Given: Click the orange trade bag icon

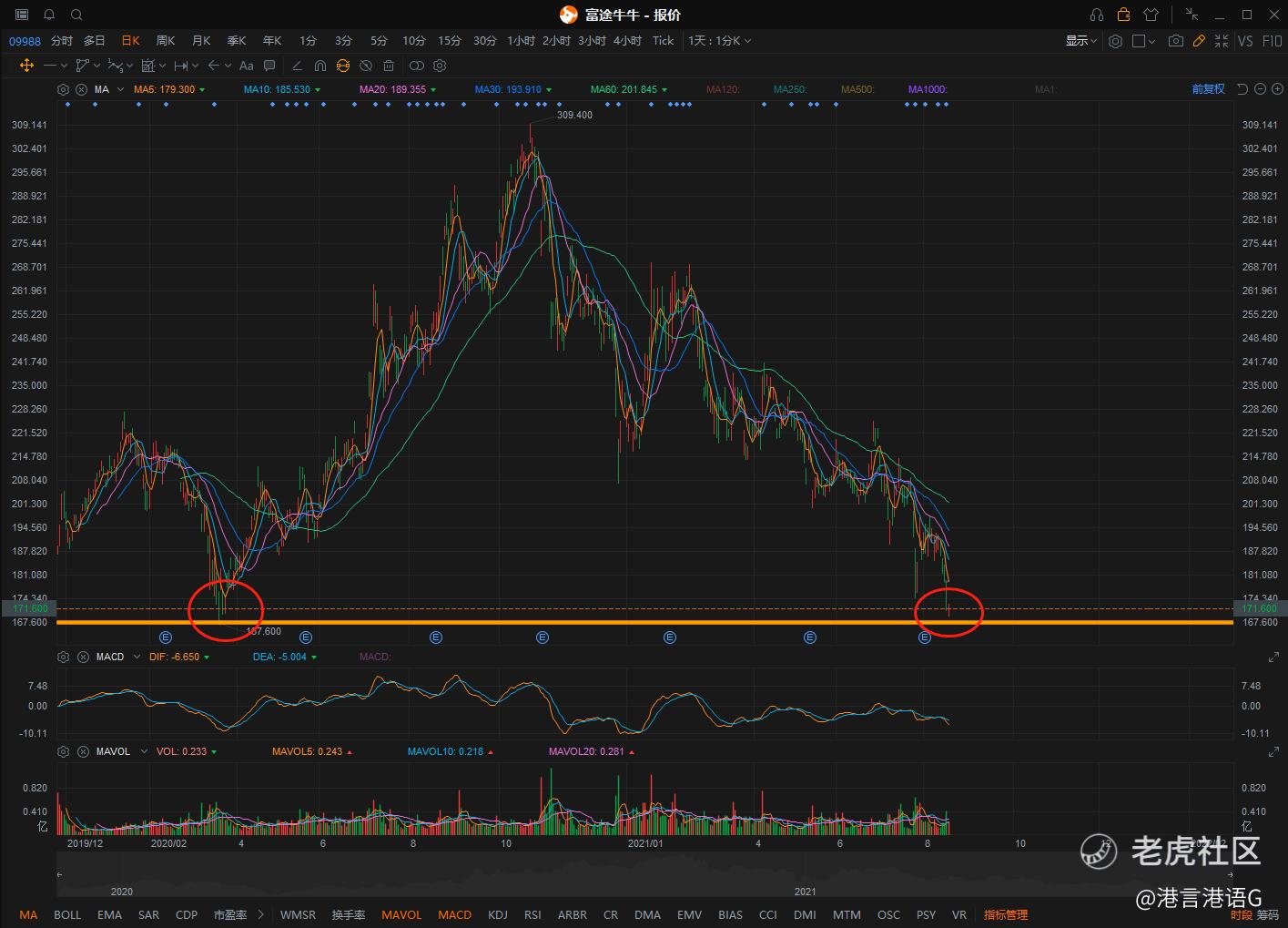Looking at the screenshot, I should tap(1123, 15).
